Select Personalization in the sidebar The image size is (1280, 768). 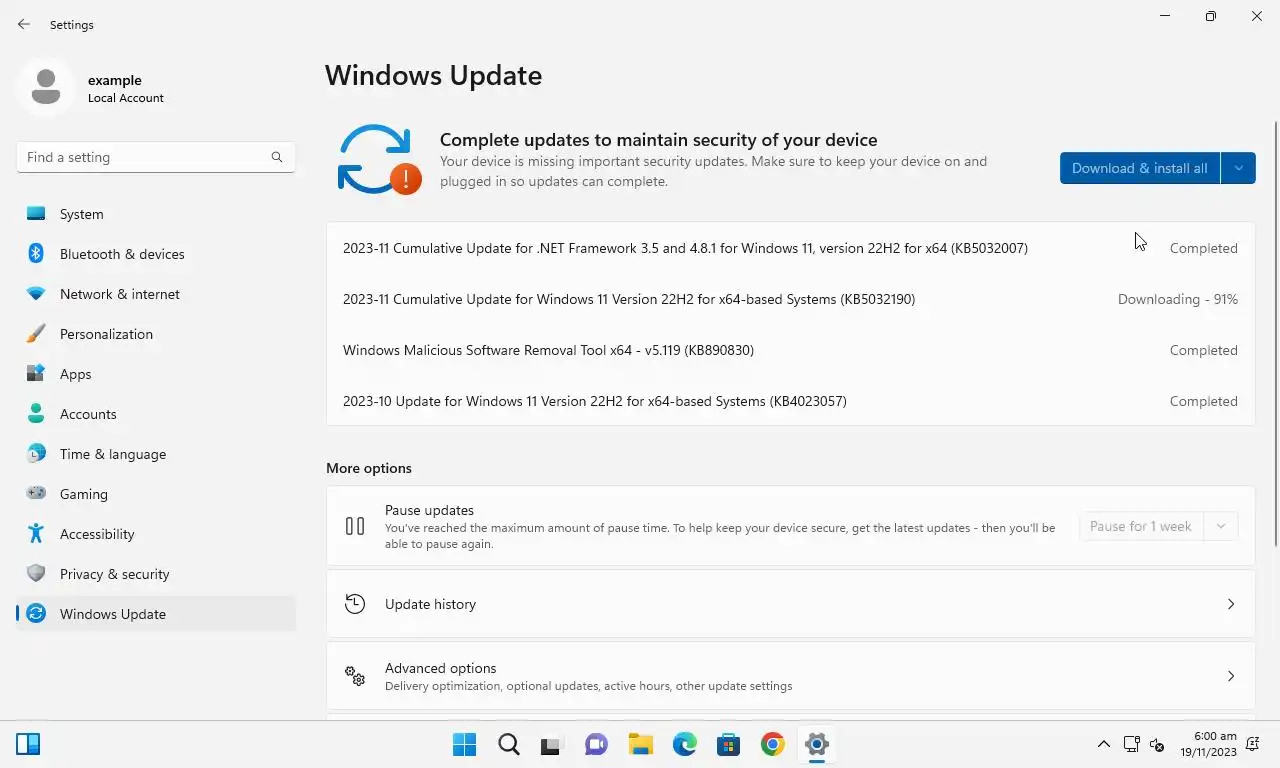pyautogui.click(x=156, y=334)
